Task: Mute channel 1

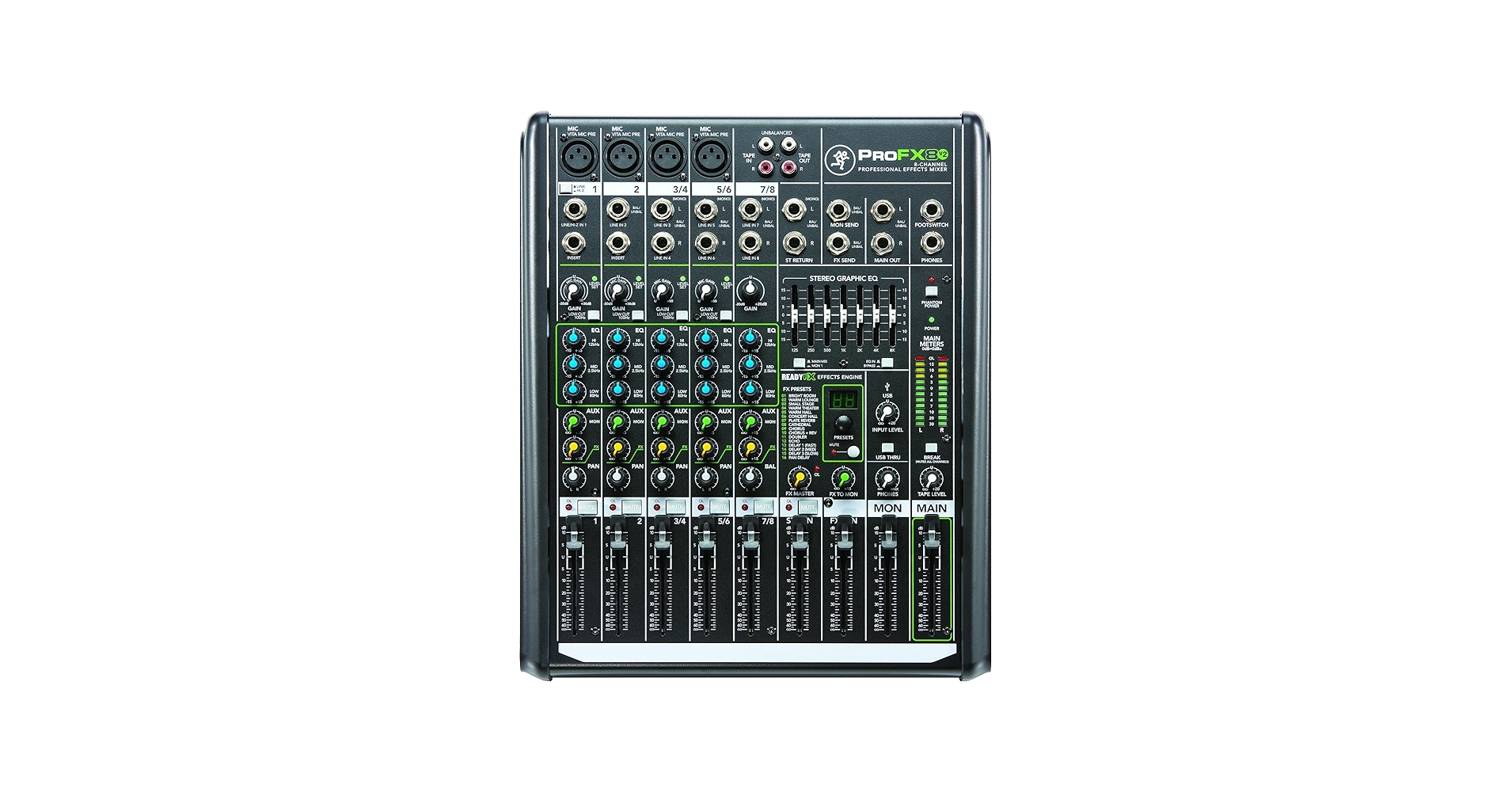Action: tap(587, 507)
